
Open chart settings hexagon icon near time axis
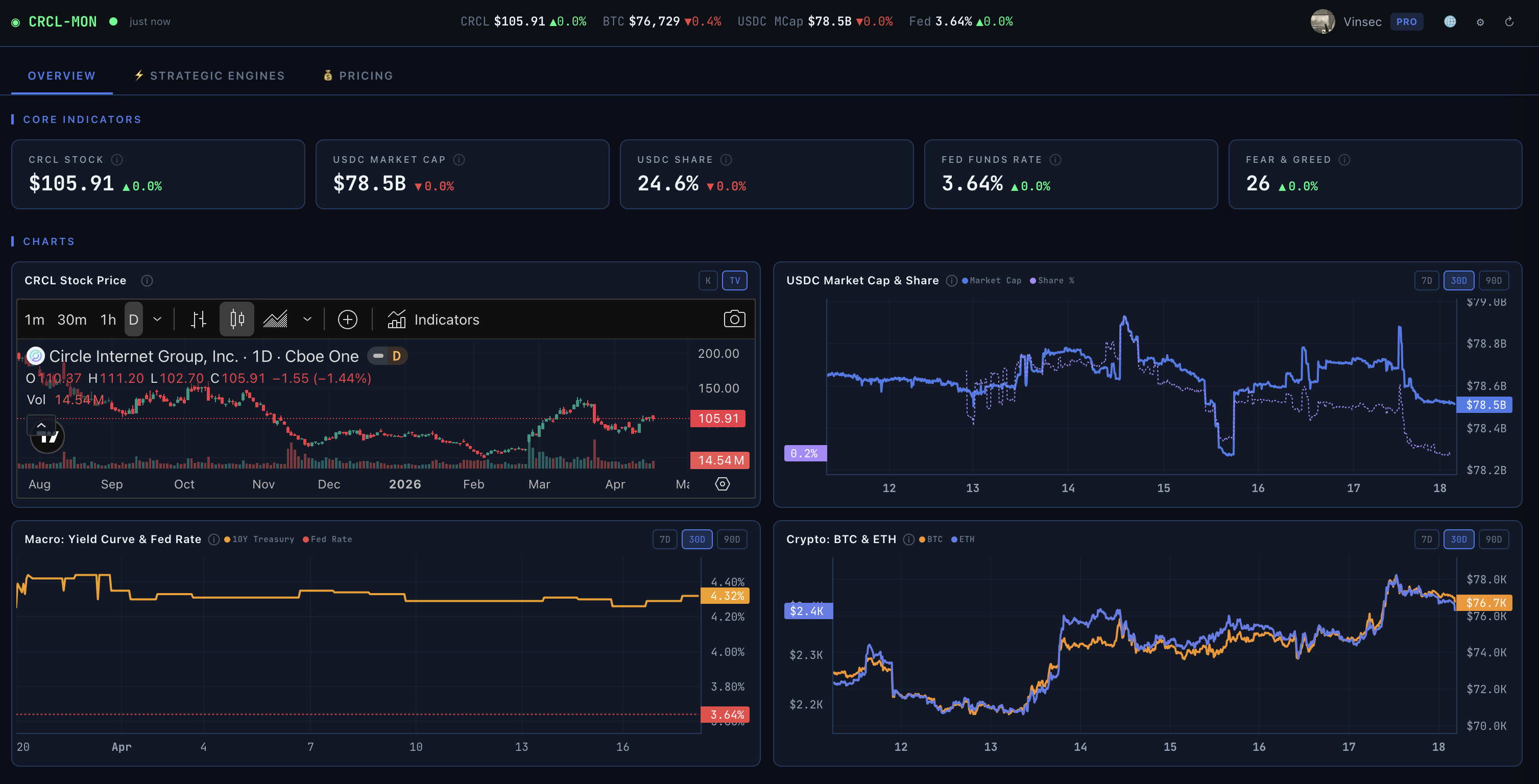coord(723,484)
